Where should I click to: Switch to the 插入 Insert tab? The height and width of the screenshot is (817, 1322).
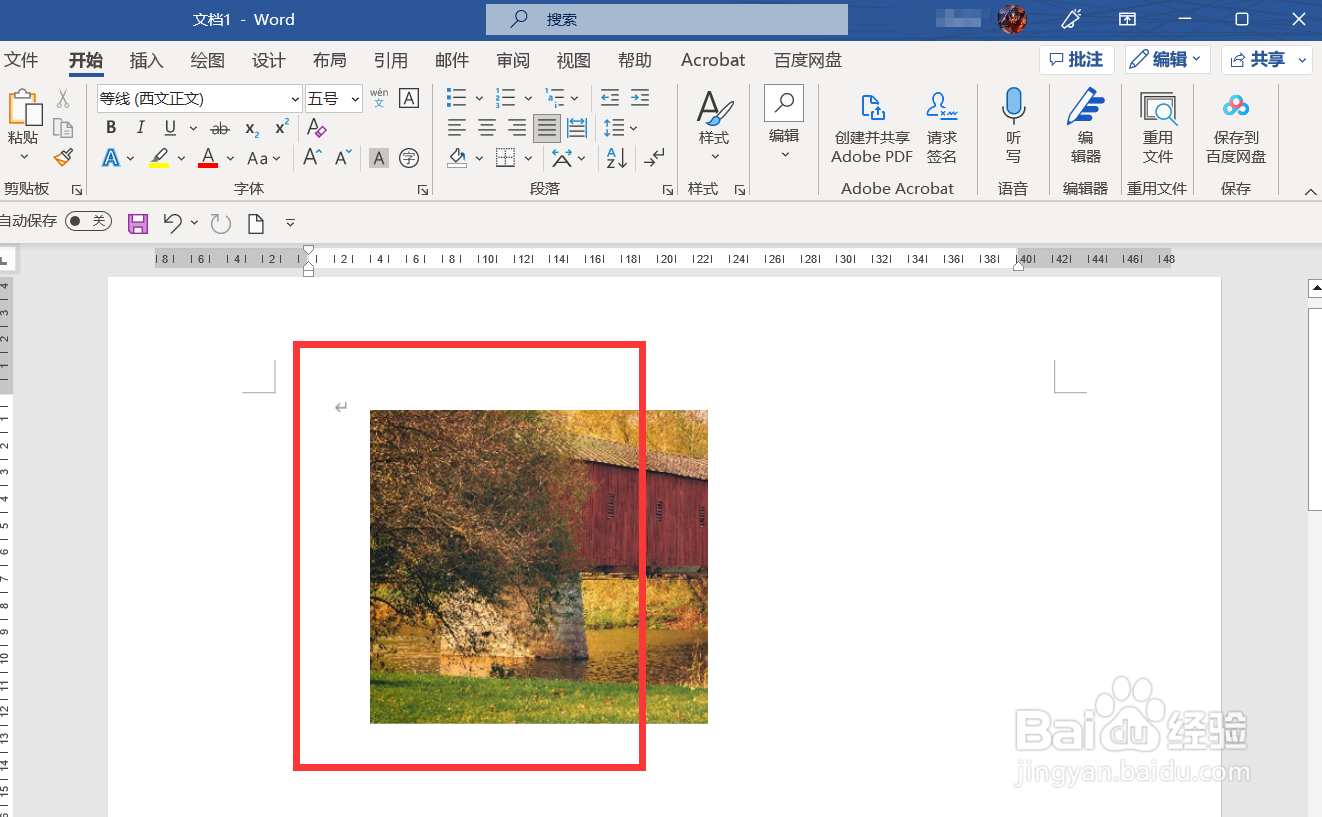(x=146, y=60)
